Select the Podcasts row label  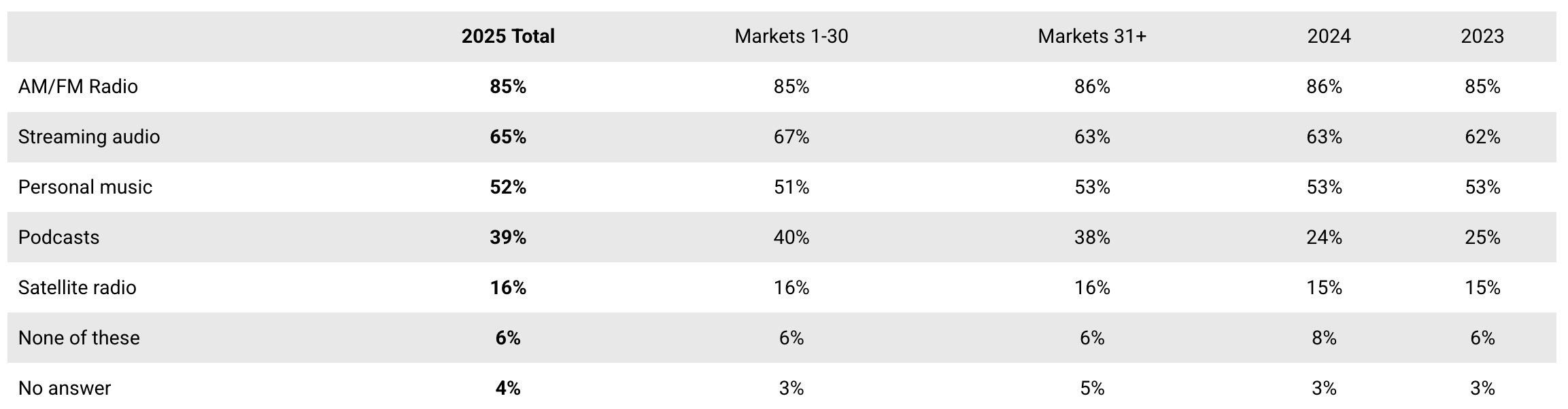(x=59, y=237)
